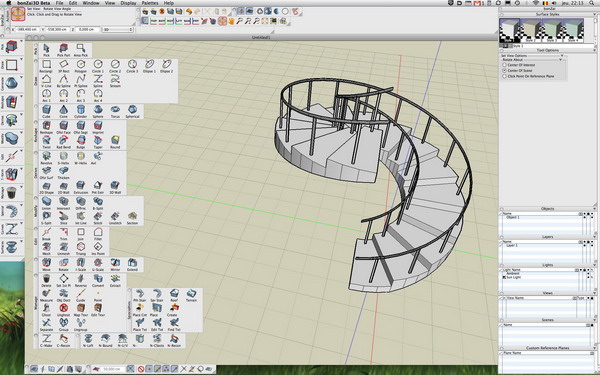Select the Area Pick tool
This screenshot has height=375, width=600.
pyautogui.click(x=81, y=50)
